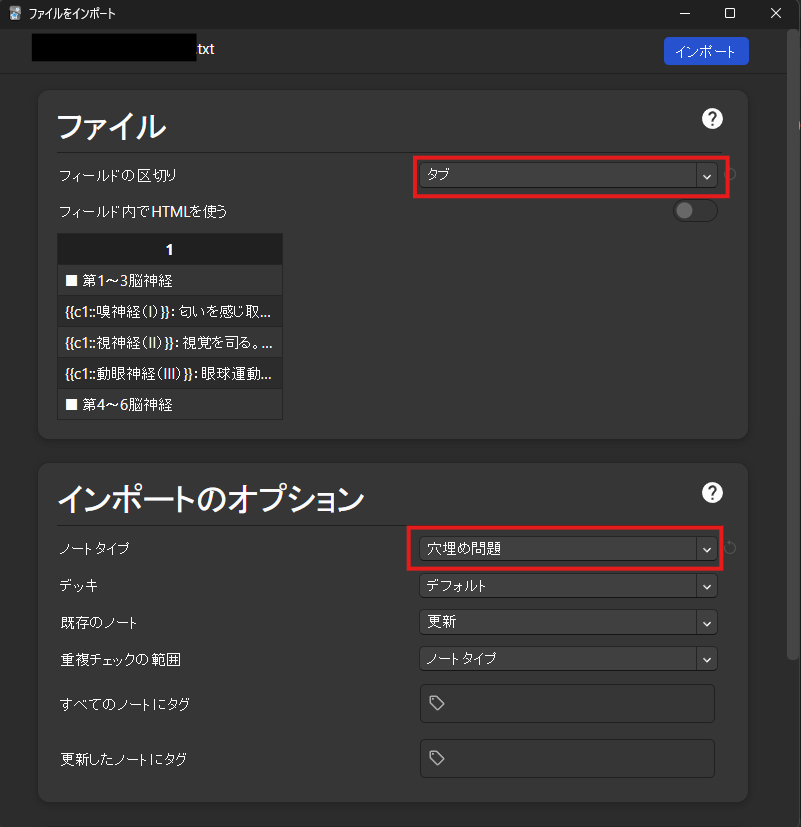Enable フィールド内でHTMLを使う switch
This screenshot has height=827, width=801.
694,211
